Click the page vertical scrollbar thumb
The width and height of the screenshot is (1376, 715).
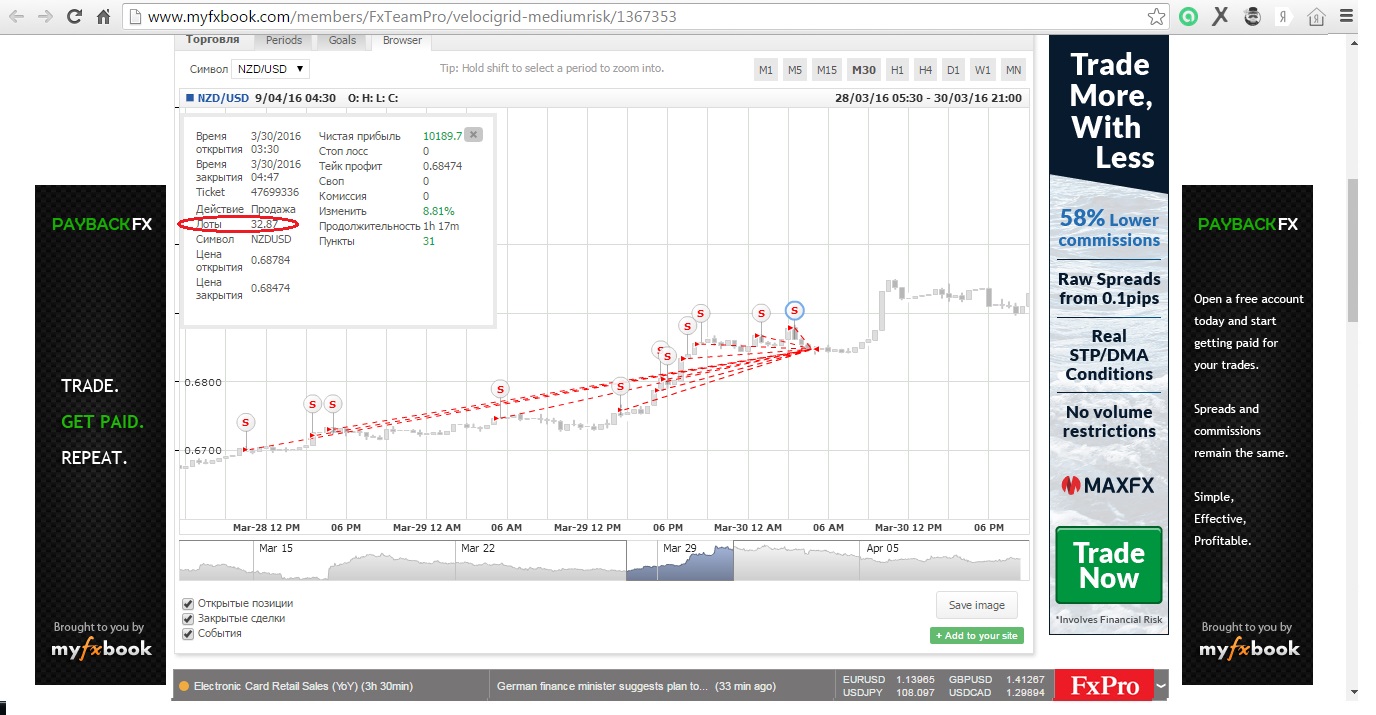click(1352, 250)
